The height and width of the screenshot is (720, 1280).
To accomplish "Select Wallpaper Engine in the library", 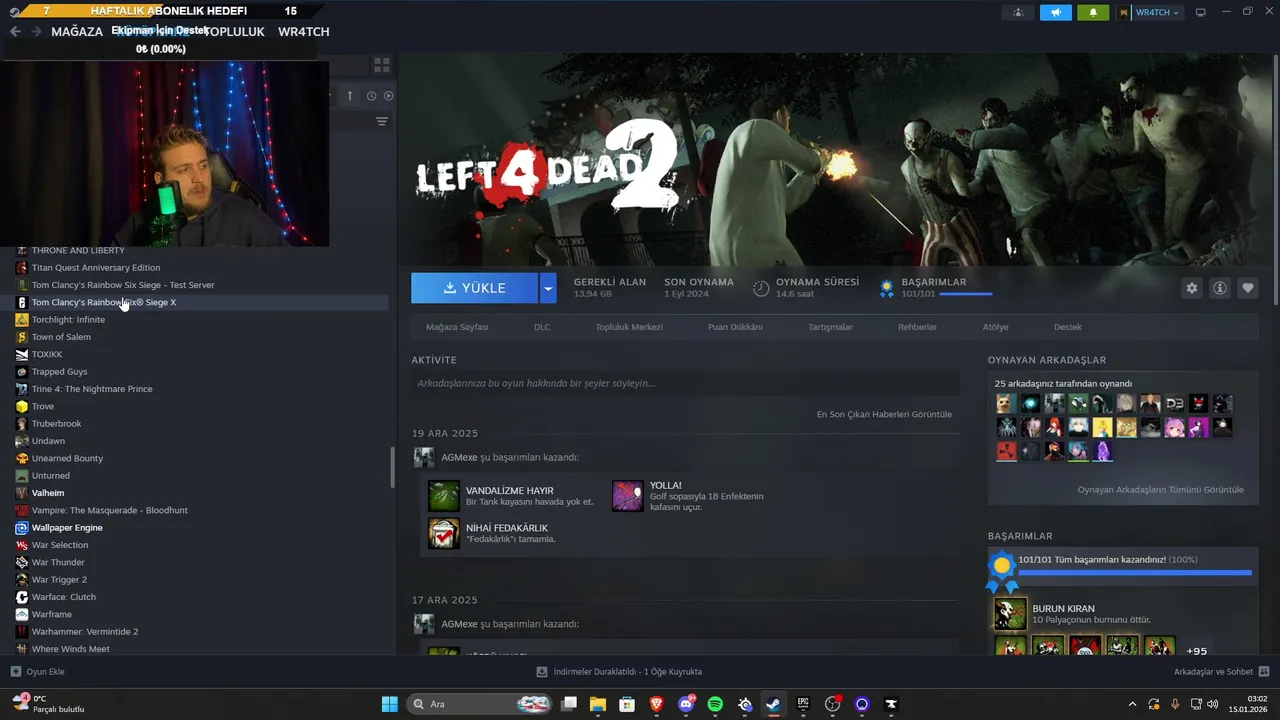I will coord(67,527).
